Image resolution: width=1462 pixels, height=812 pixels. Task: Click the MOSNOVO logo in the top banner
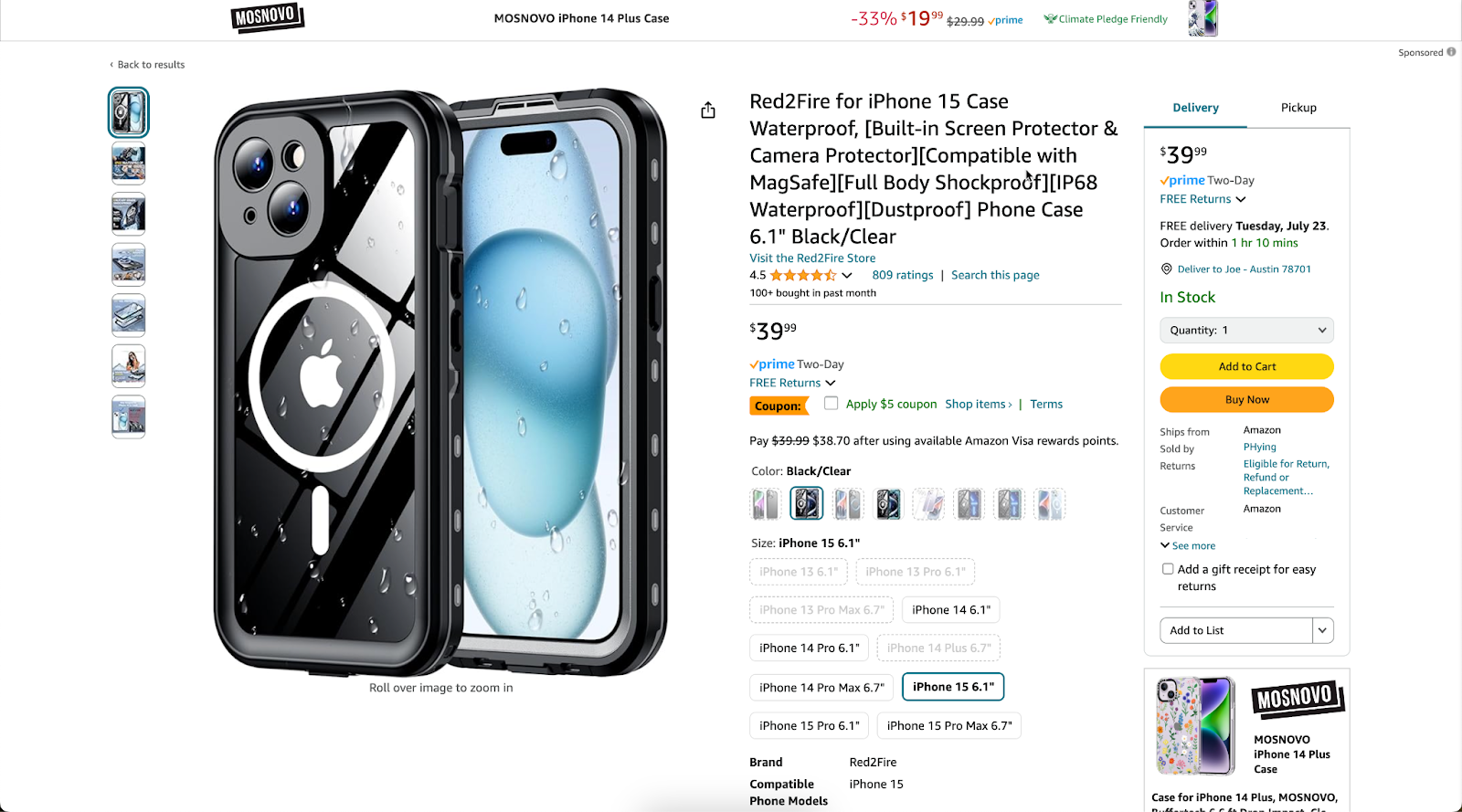266,17
